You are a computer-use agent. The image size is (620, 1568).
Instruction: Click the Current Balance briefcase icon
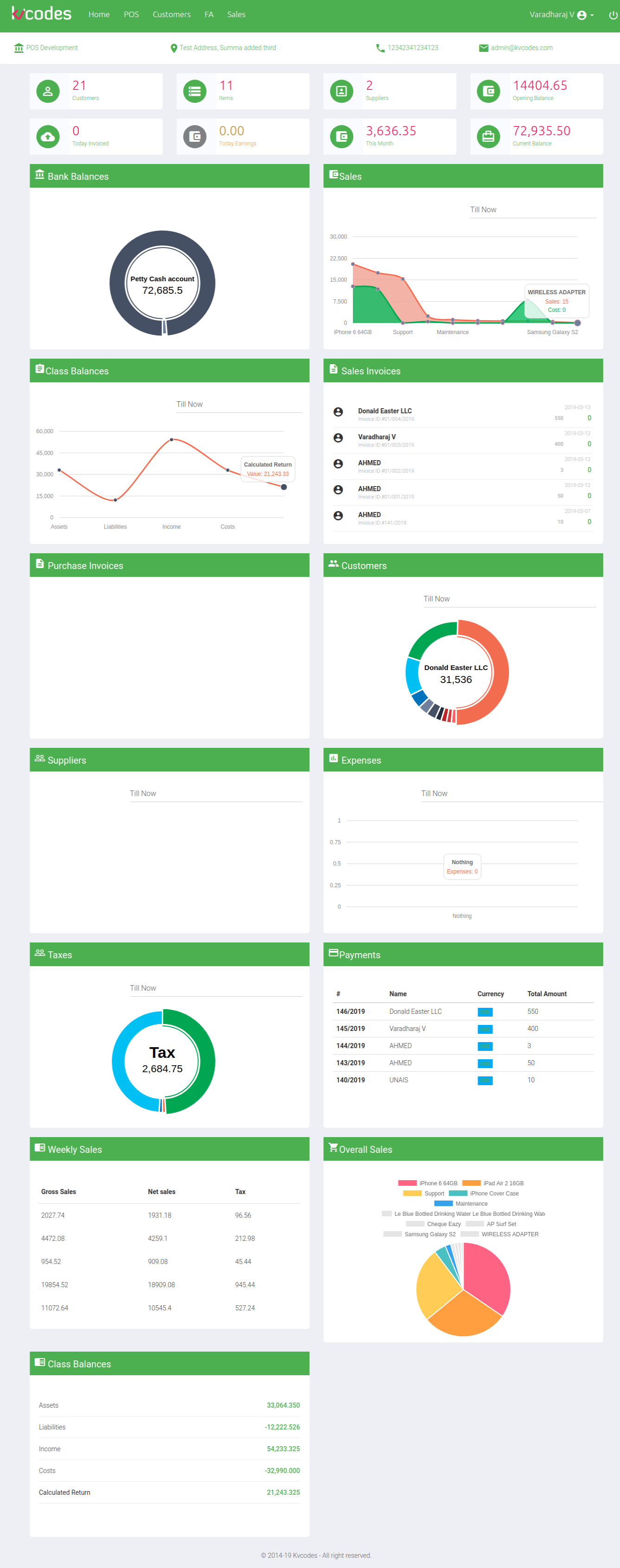488,137
